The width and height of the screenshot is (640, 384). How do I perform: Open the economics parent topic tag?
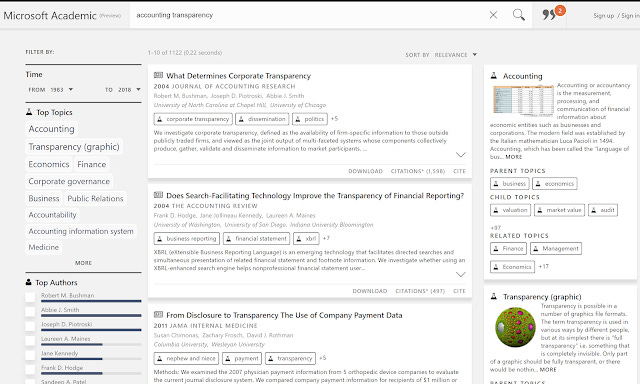tap(555, 184)
